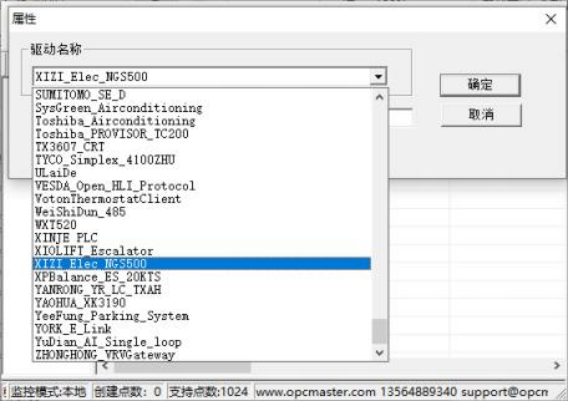Image resolution: width=568 pixels, height=401 pixels.
Task: Choose XINJE_PLC driver
Action: 201,238
